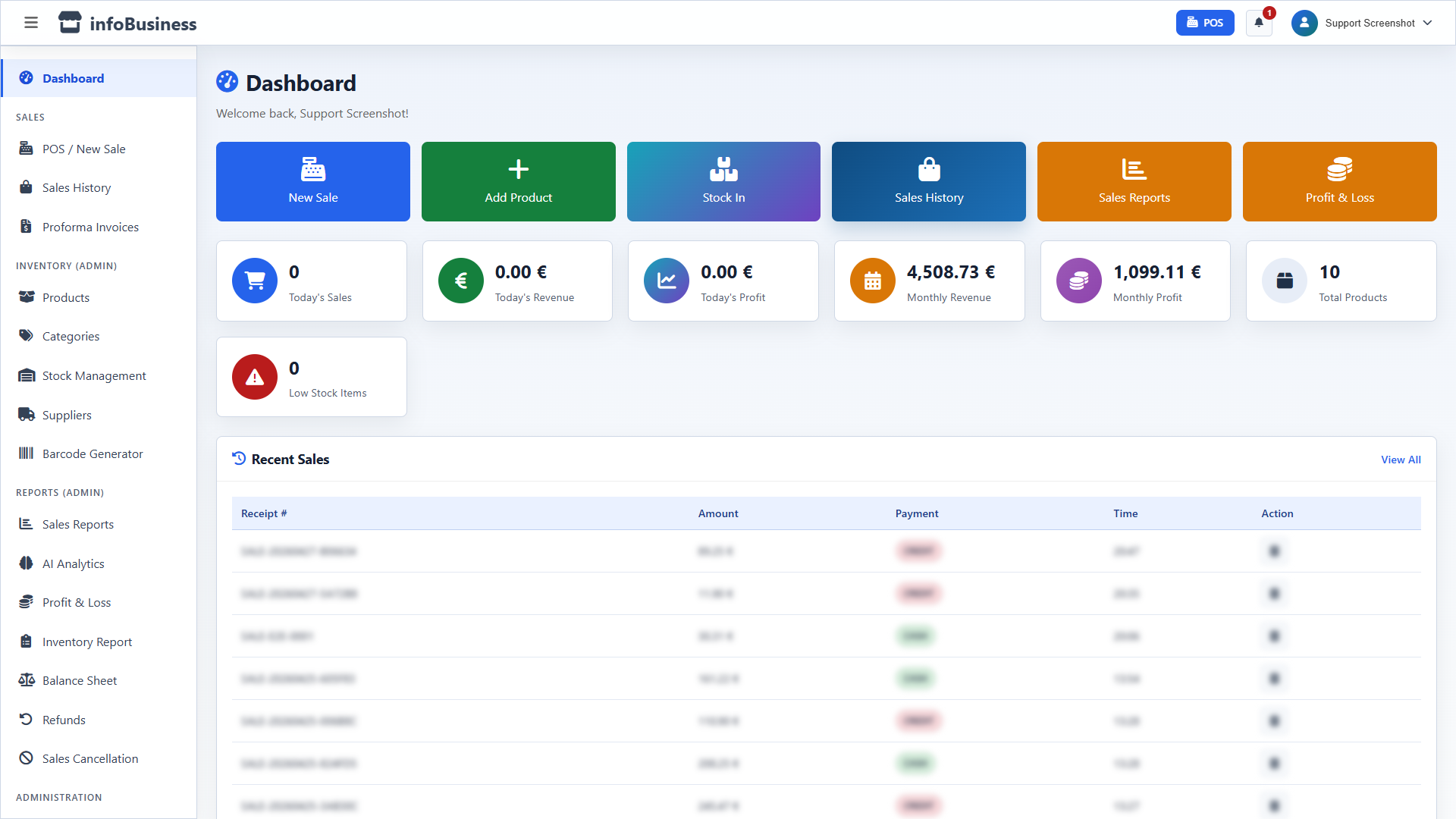
Task: Click the Monthly Profit coins icon
Action: (x=1079, y=281)
